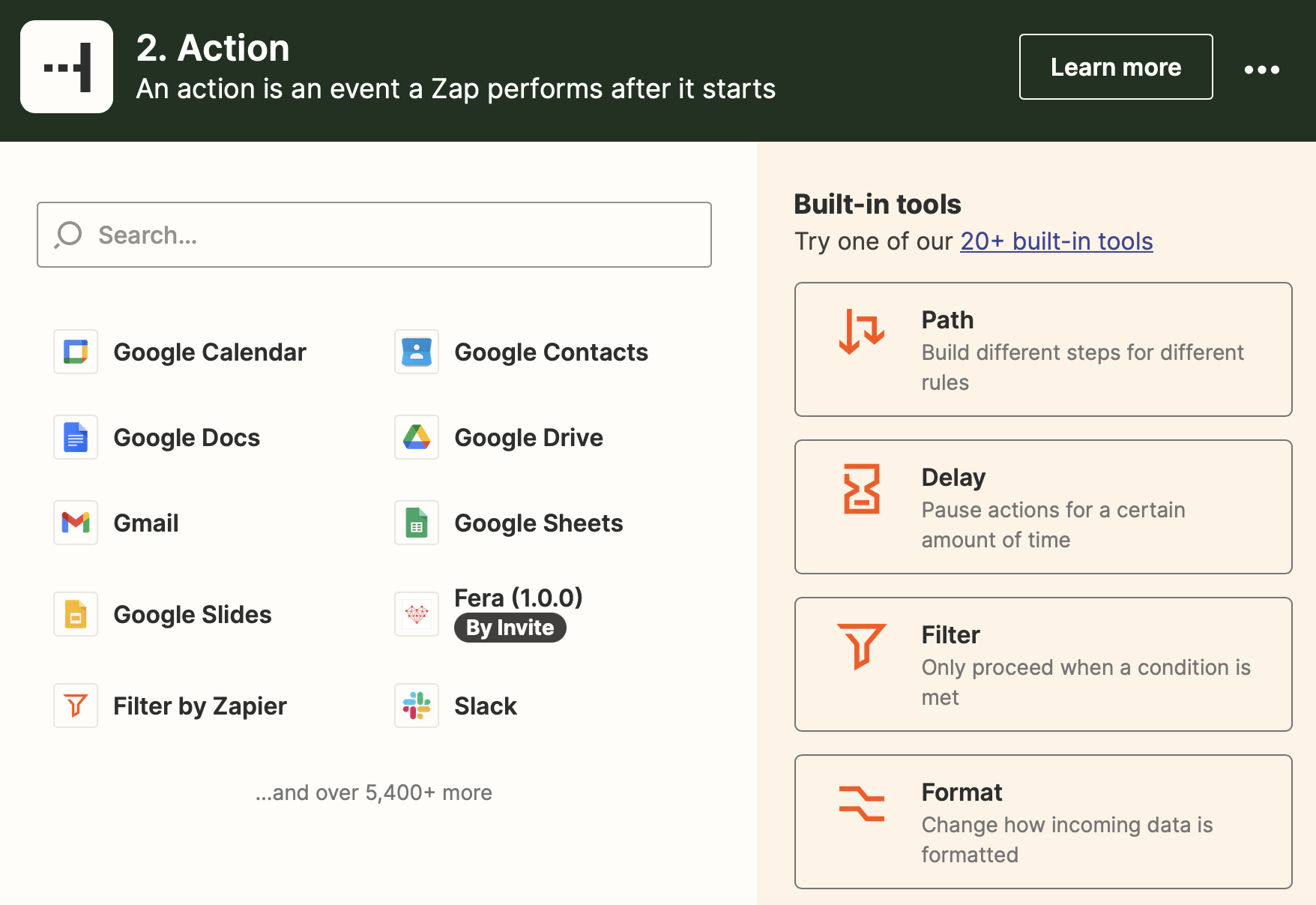Click the Slack logo icon
This screenshot has width=1316, height=905.
coord(417,706)
